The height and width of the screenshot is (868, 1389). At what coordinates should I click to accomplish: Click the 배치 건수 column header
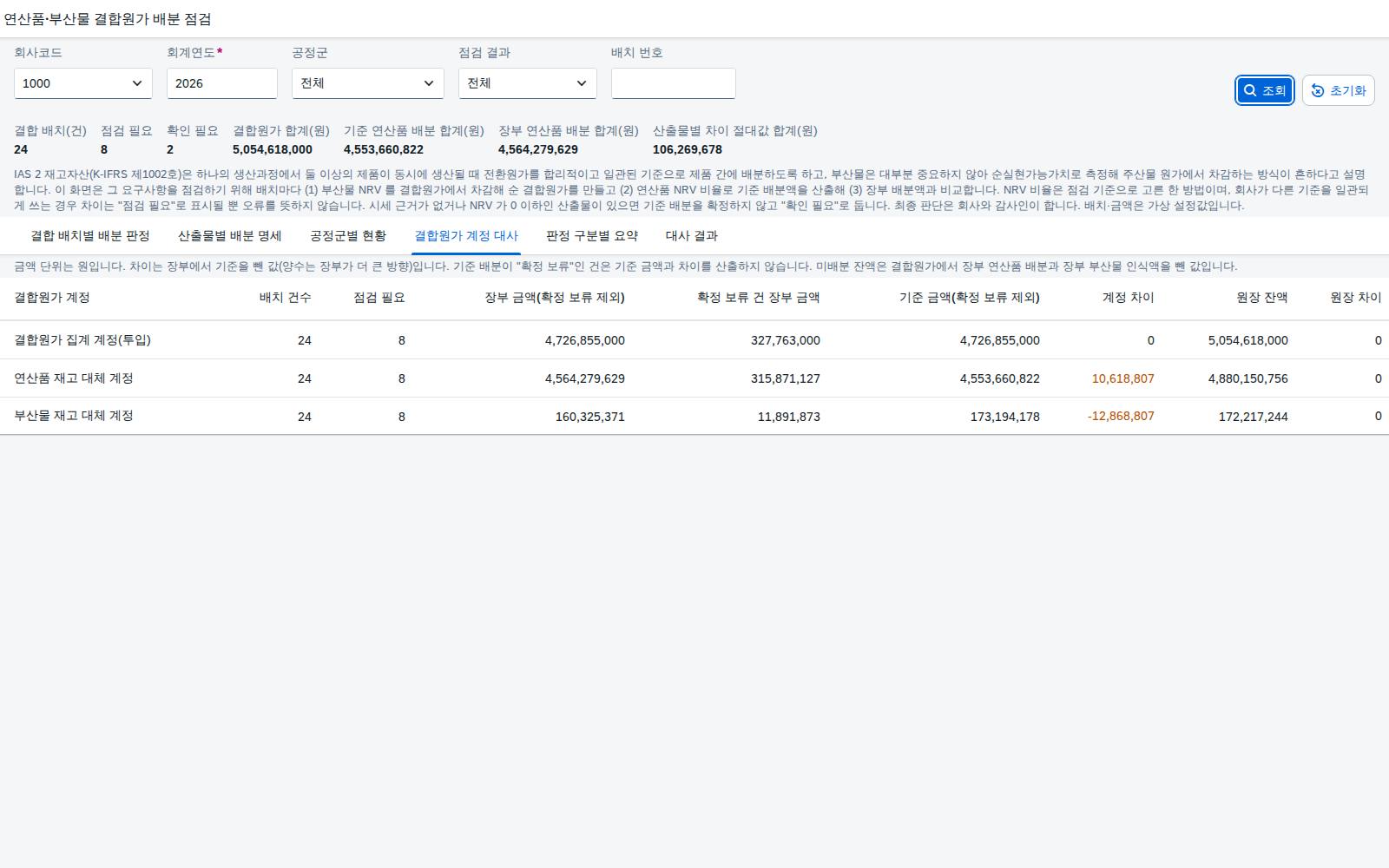[285, 298]
